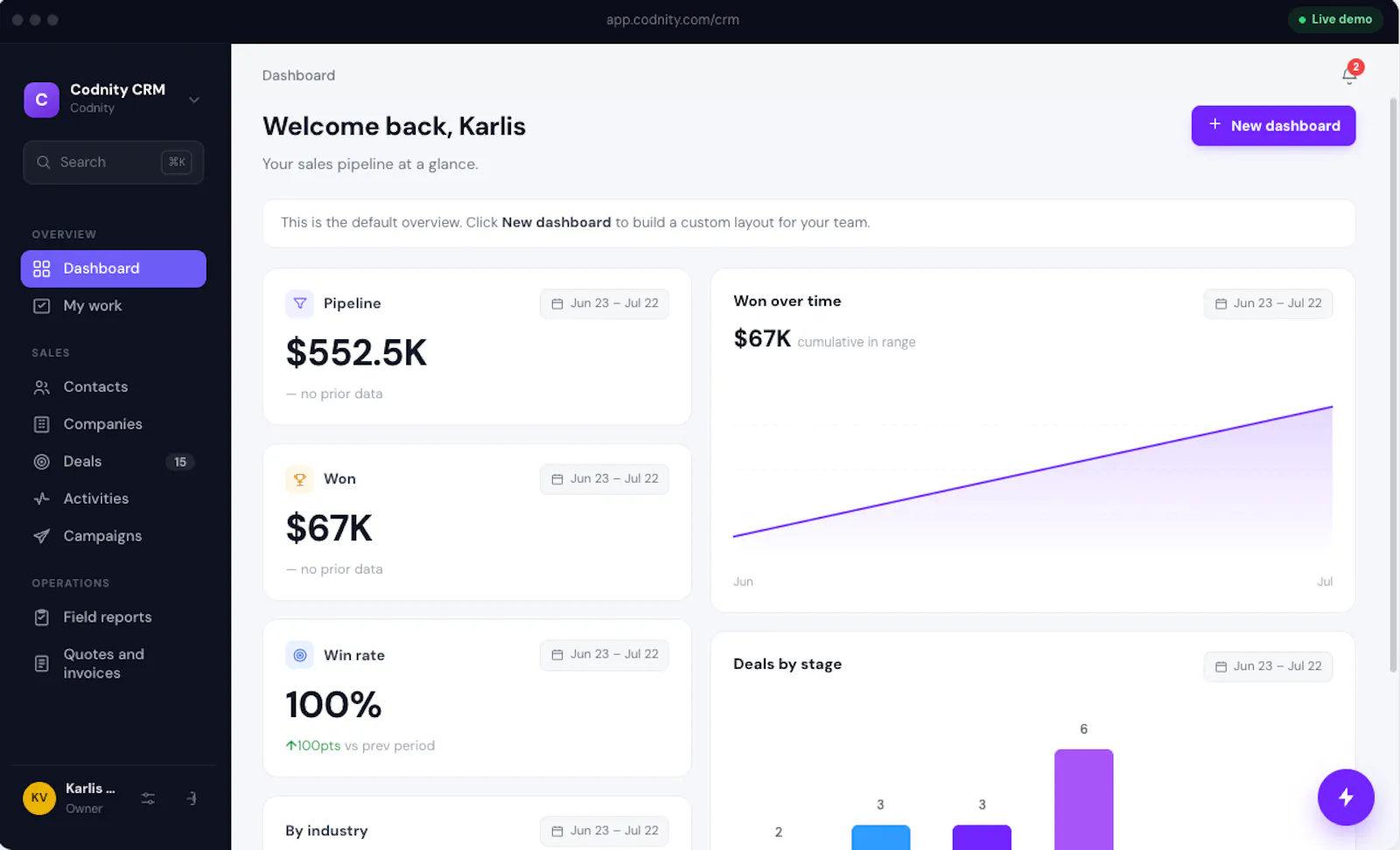Screen dimensions: 1400x850
Task: Click the Won trophy icon
Action: pos(300,479)
